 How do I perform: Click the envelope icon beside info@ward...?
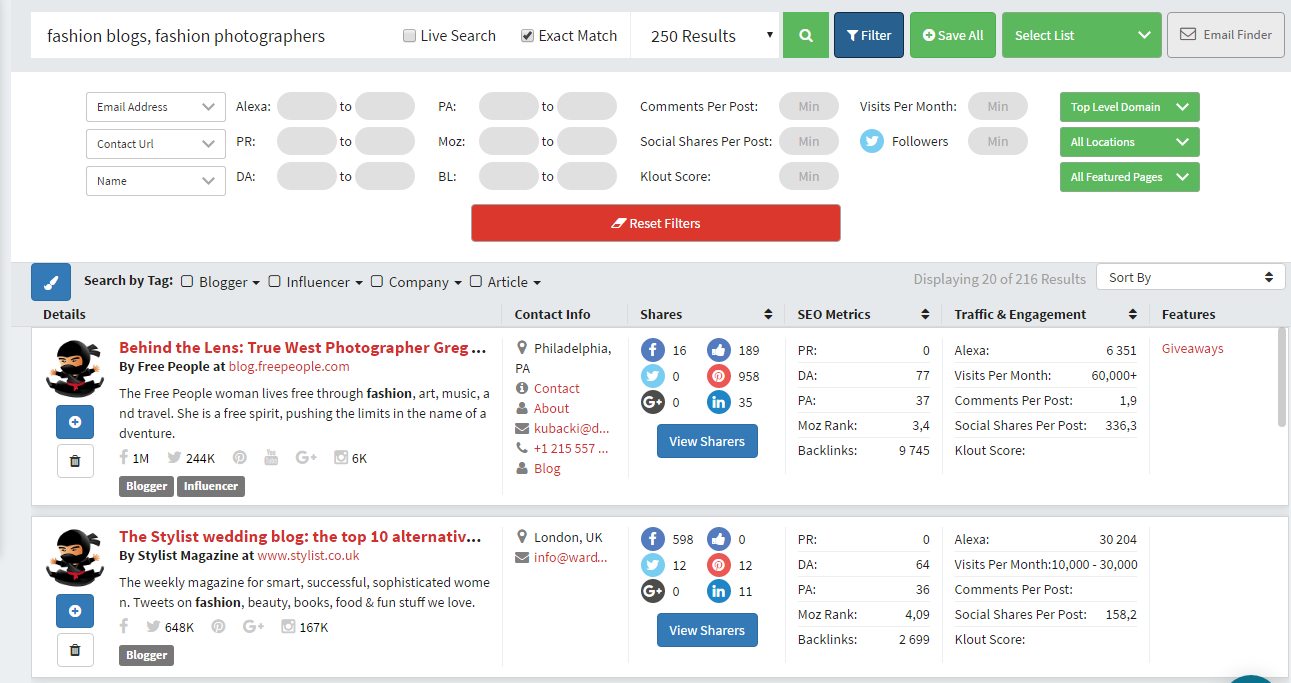coord(521,557)
